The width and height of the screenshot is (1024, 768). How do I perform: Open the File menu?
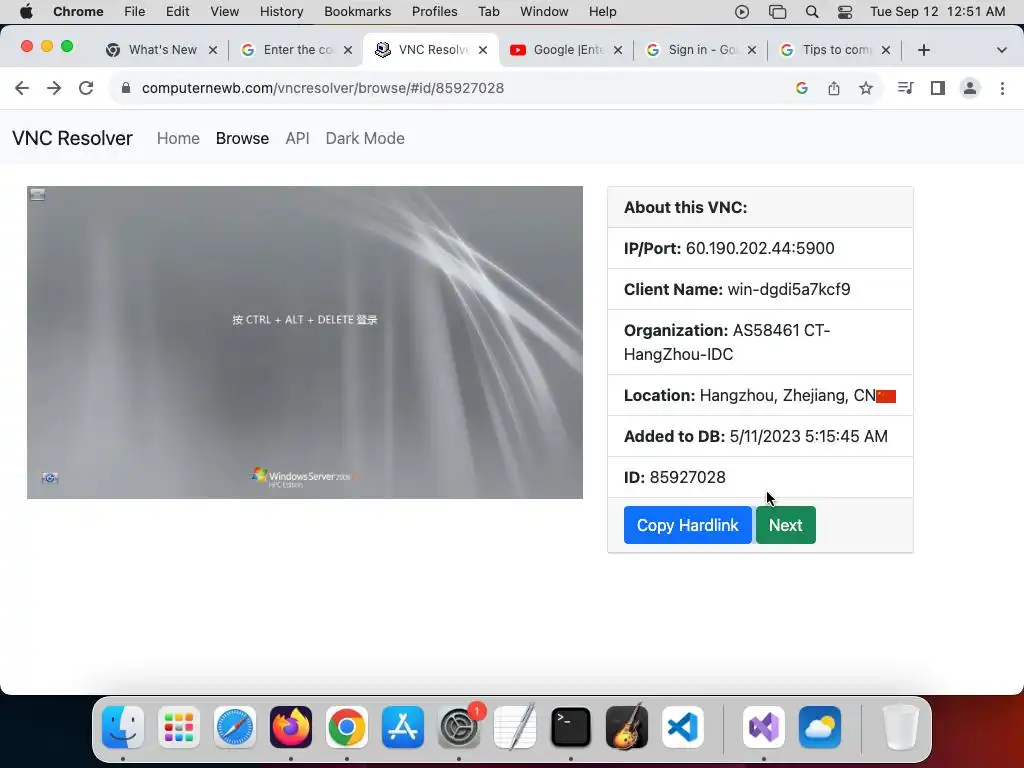coord(135,12)
